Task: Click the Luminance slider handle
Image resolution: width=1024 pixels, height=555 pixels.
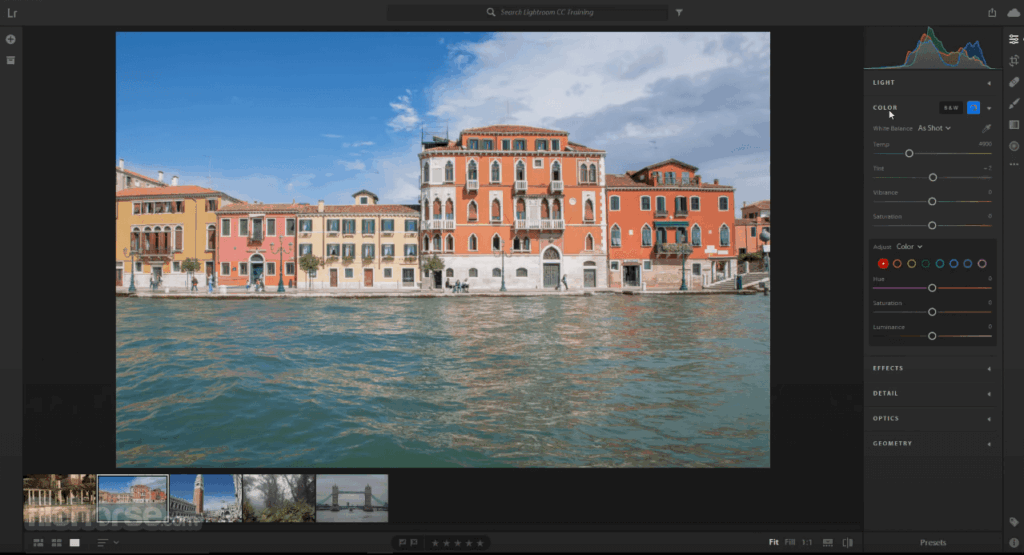Action: click(x=932, y=336)
